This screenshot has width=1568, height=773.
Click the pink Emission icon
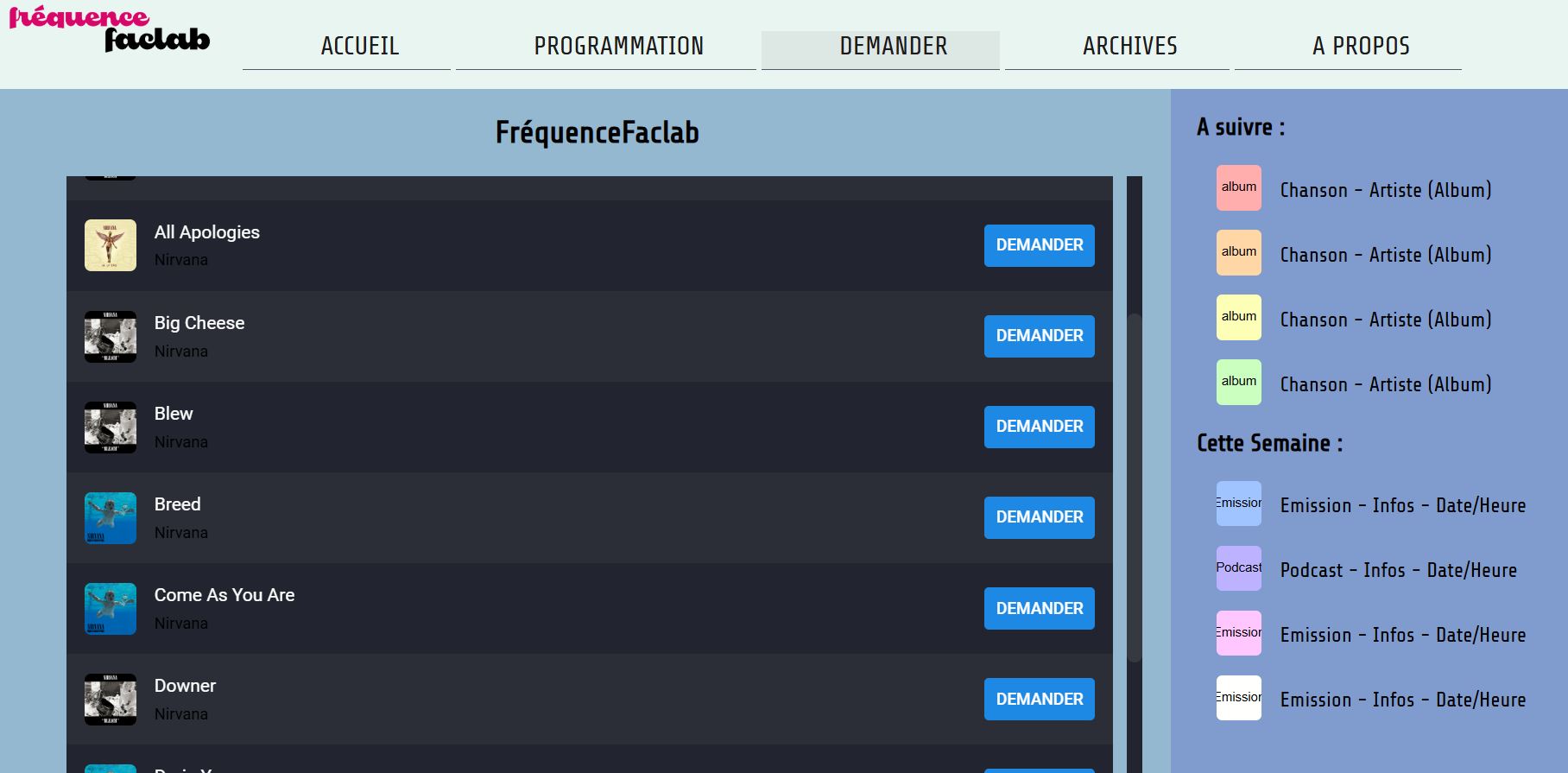pyautogui.click(x=1239, y=633)
